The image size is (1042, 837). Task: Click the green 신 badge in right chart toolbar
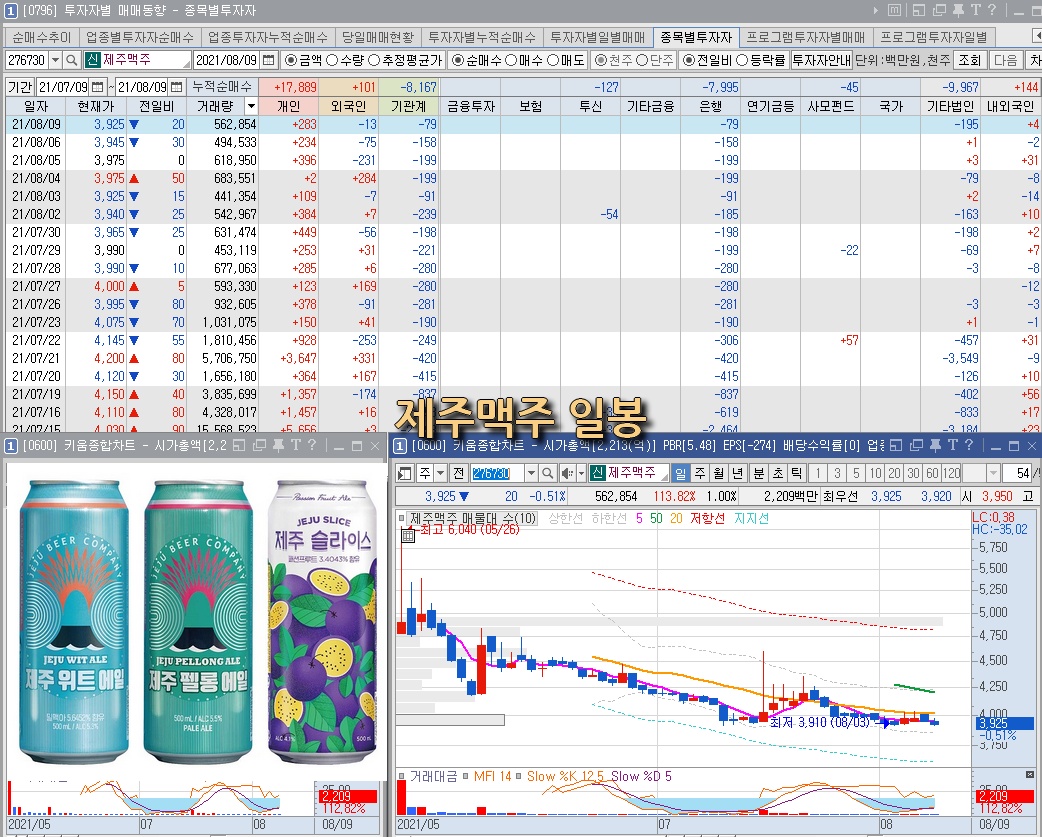pos(598,473)
